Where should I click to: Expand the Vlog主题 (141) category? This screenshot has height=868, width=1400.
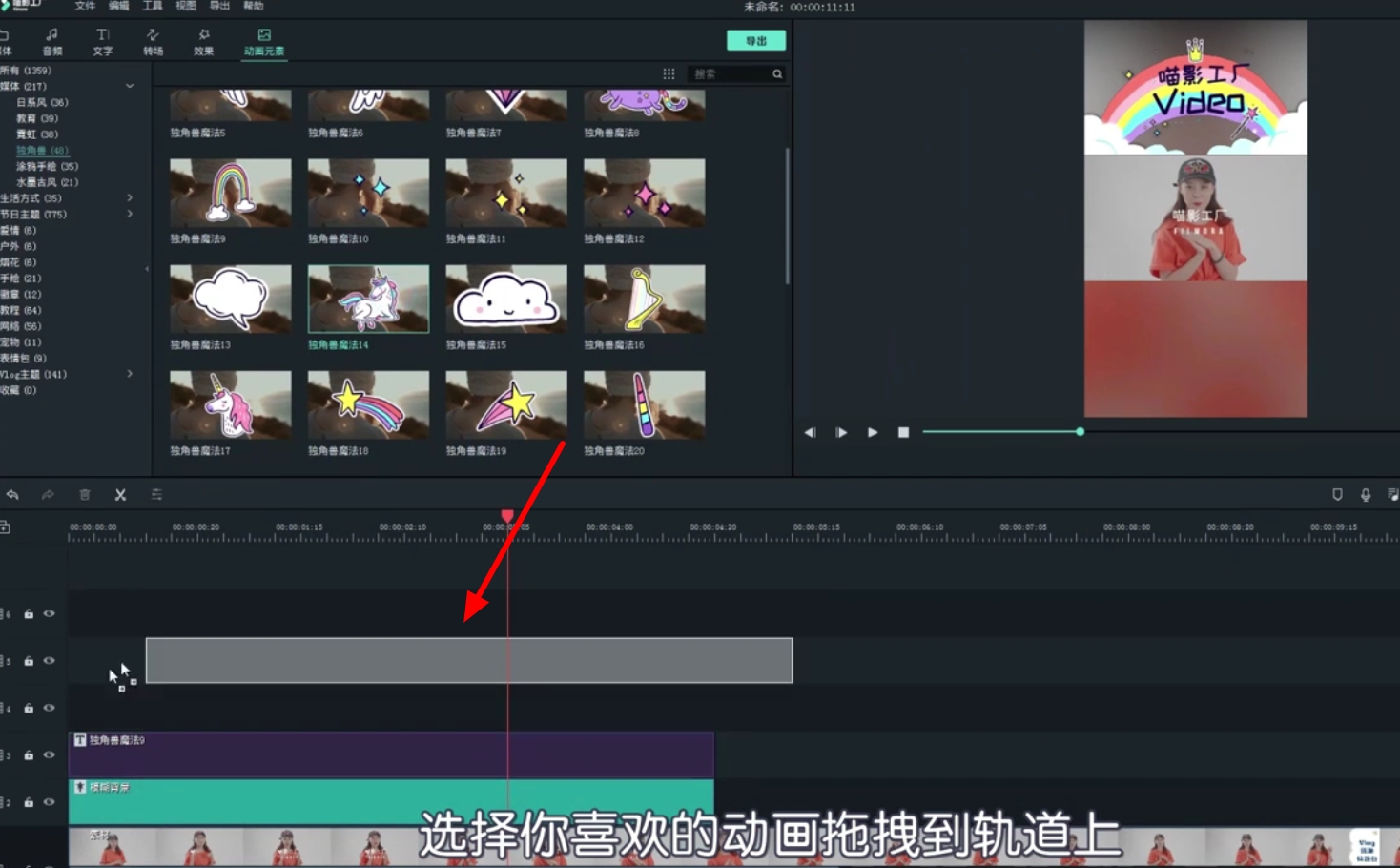[x=131, y=374]
